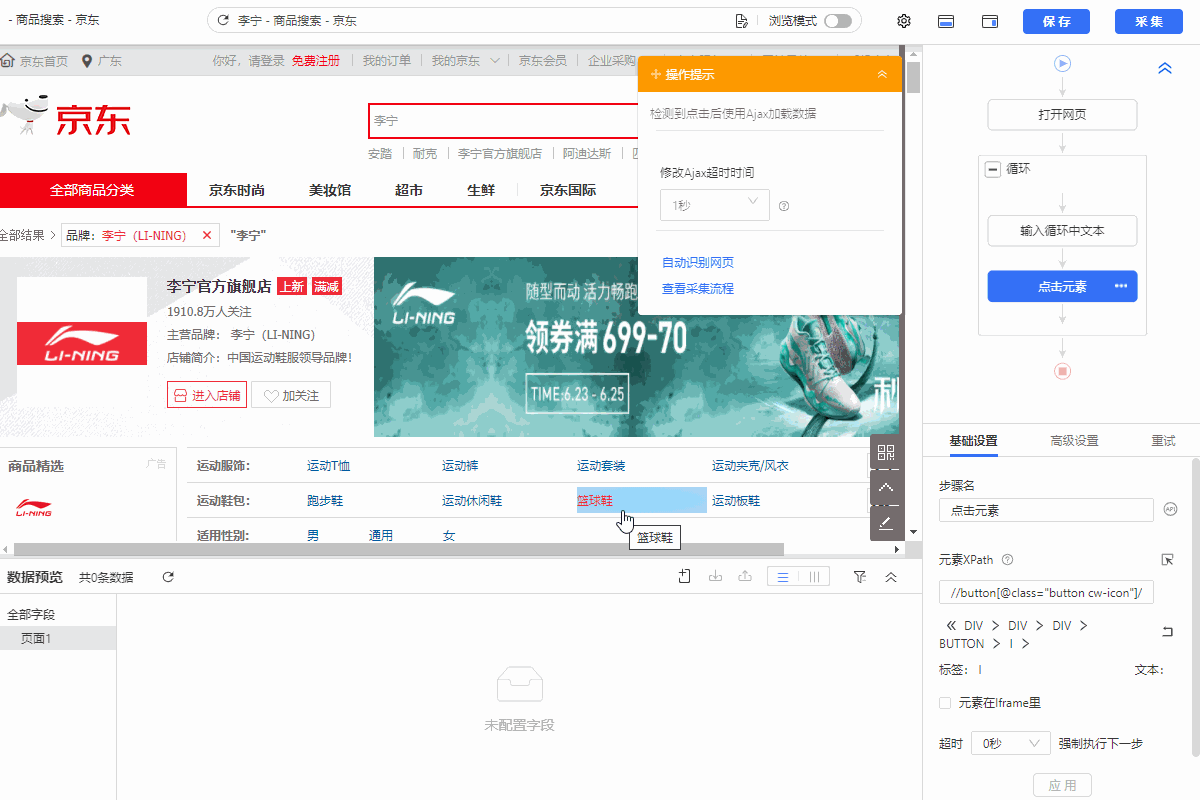
Task: Click the 查看采集流程 link
Action: pyautogui.click(x=698, y=289)
